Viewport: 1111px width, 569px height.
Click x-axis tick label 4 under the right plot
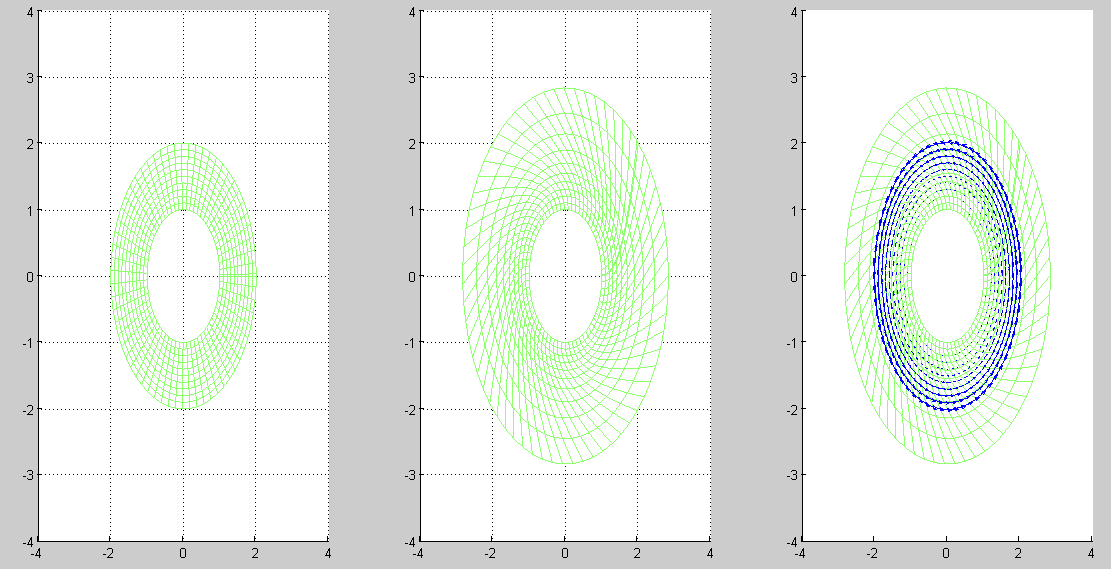click(x=1091, y=552)
